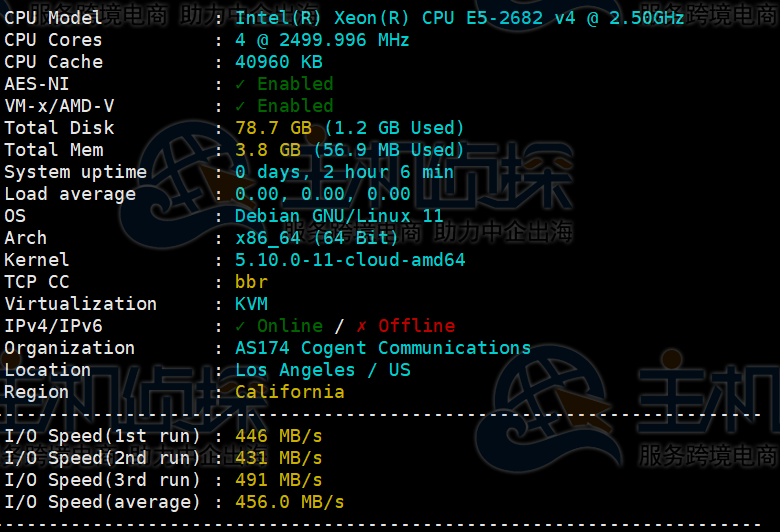
Task: Click the Region label
Action: pyautogui.click(x=37, y=392)
